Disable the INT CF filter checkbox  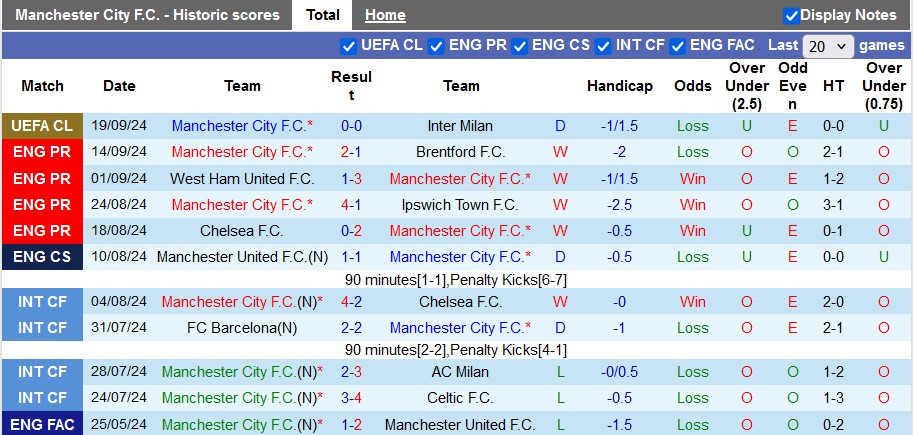pos(604,46)
